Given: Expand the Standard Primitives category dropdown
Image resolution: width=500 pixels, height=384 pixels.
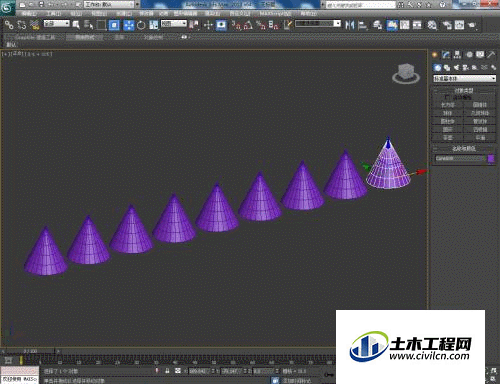Looking at the screenshot, I should (x=464, y=79).
